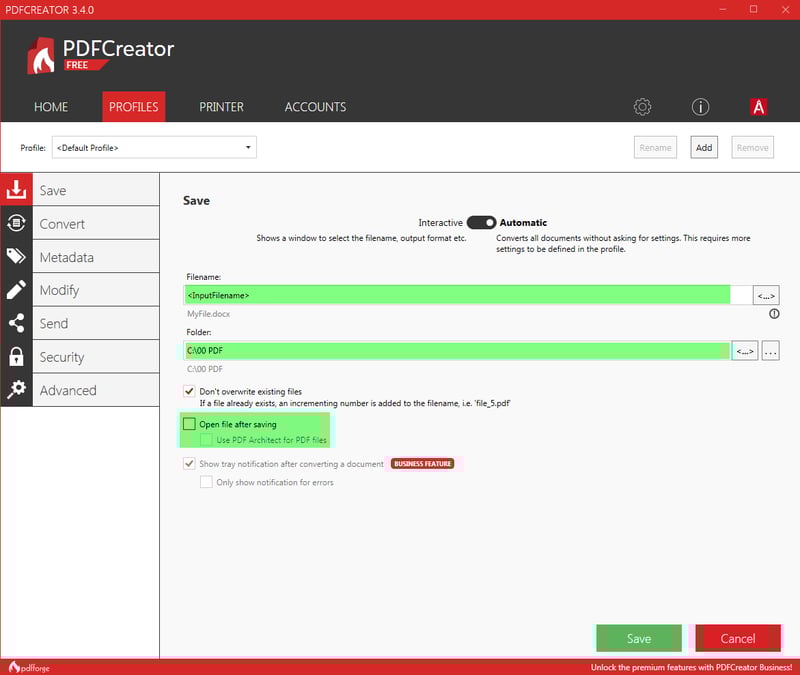Click the Send share icon
This screenshot has height=675, width=800.
tap(16, 323)
